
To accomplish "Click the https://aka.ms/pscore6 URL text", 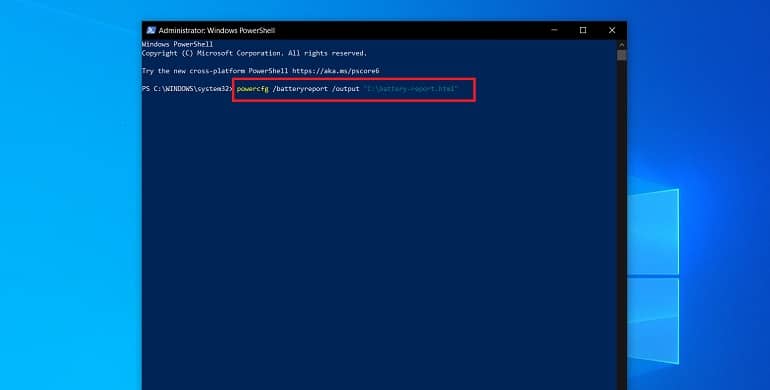I will pyautogui.click(x=336, y=71).
